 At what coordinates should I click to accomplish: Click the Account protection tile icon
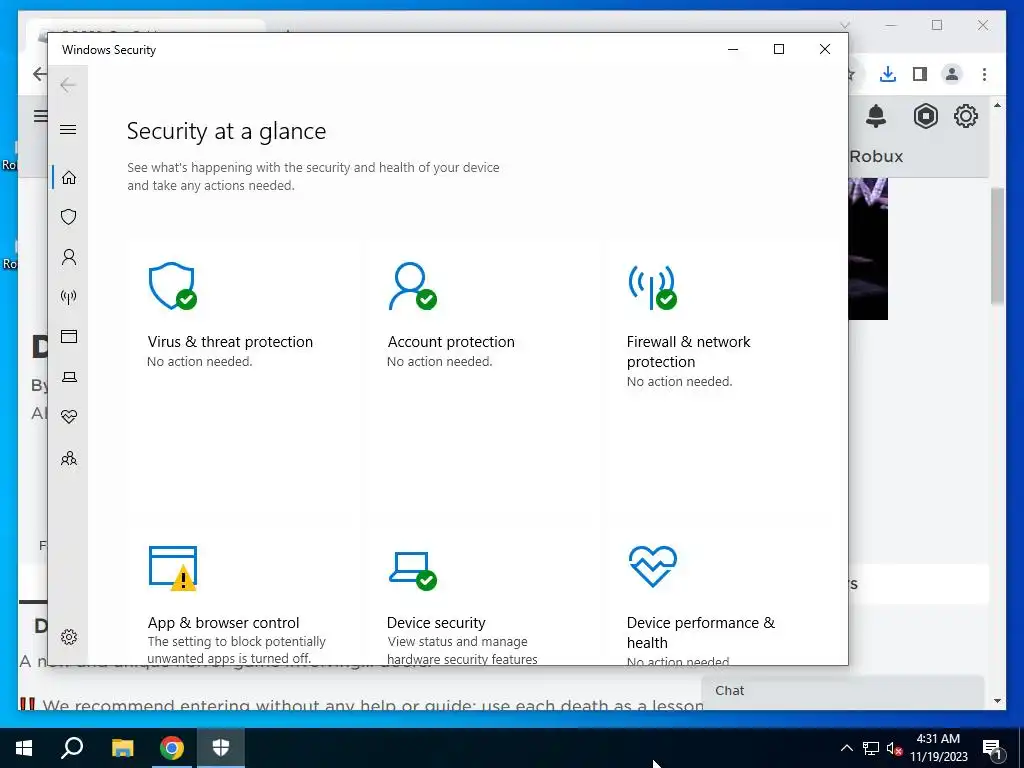click(x=412, y=286)
